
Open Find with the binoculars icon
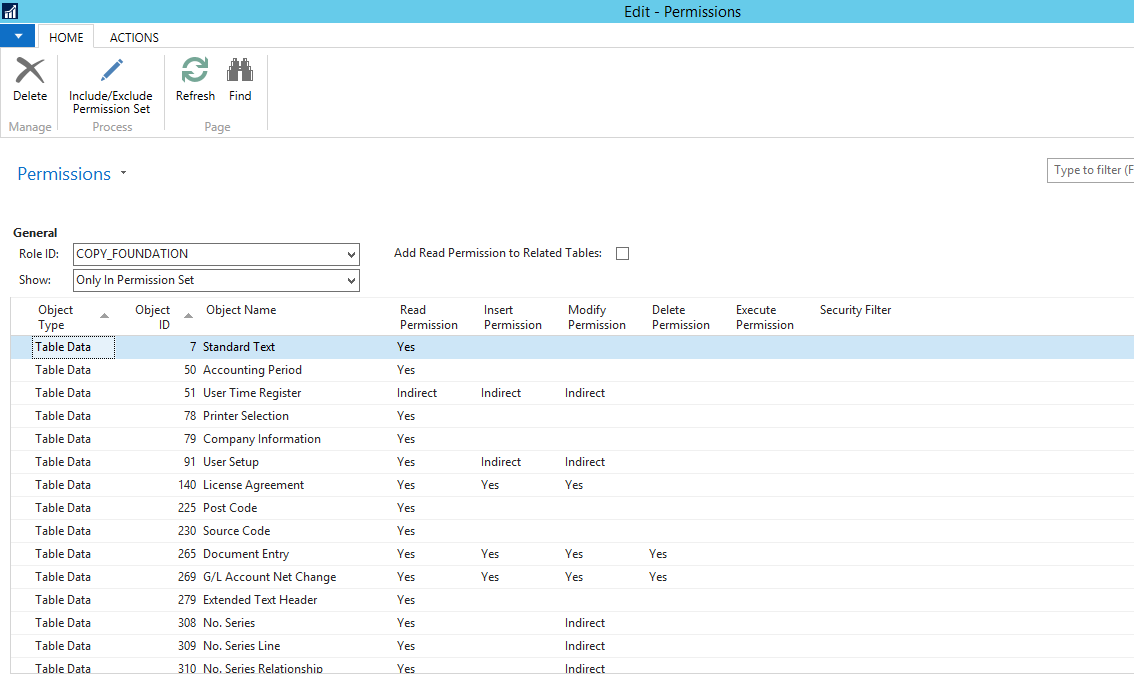pos(240,72)
